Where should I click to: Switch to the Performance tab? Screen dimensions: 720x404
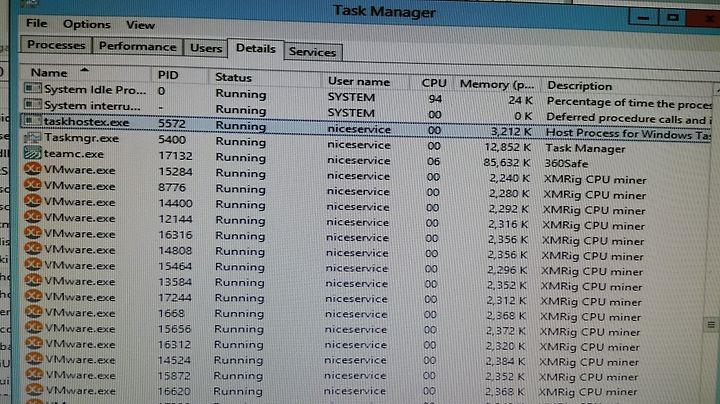click(x=137, y=47)
